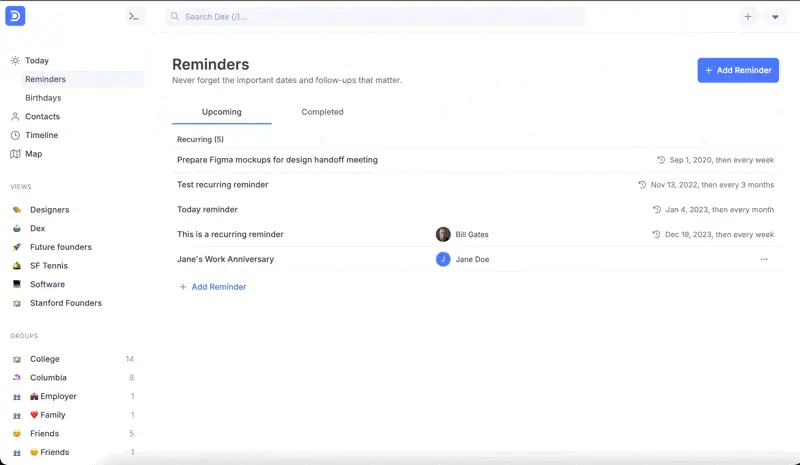Click the recurrence icon beside Nov 13, 2022
Screen dimensions: 800x465
[642, 185]
